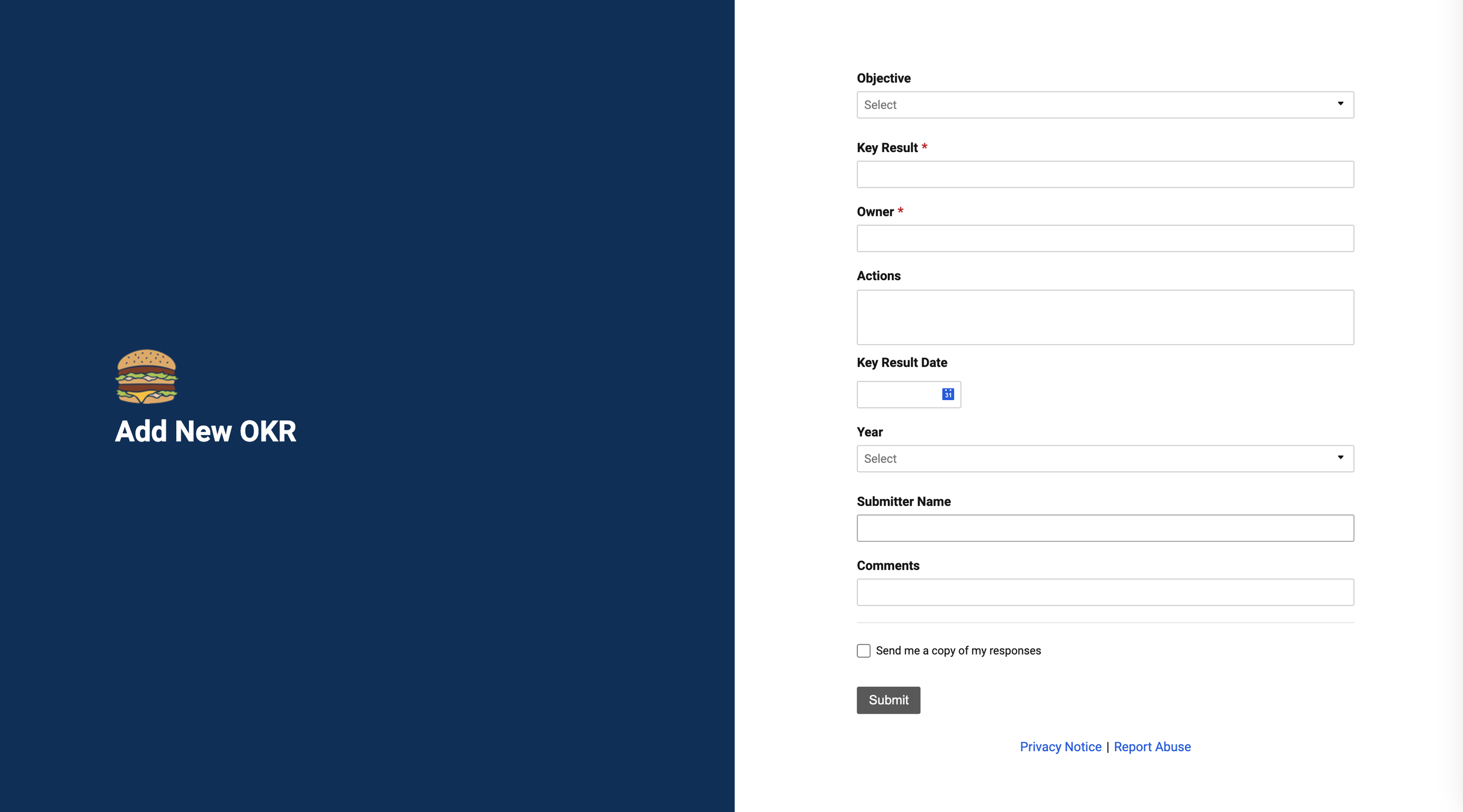This screenshot has width=1463, height=812.
Task: Click the Send me a copy label text
Action: click(958, 651)
